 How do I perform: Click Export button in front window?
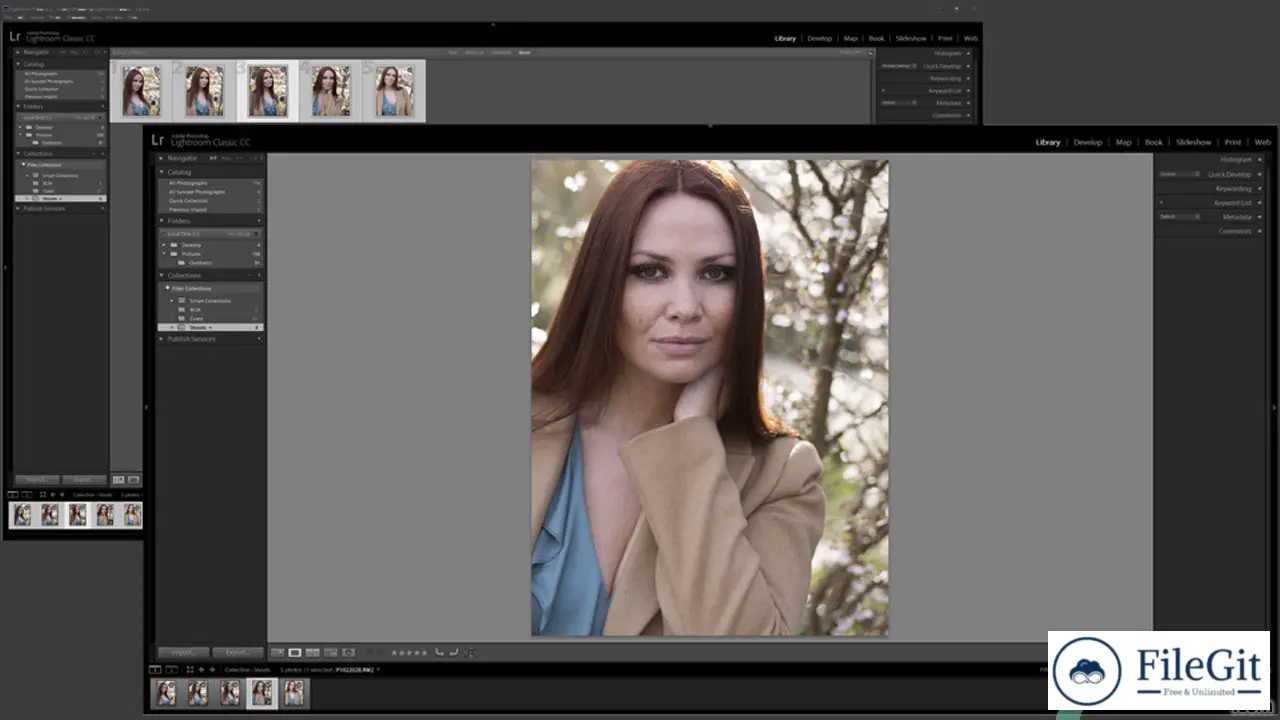point(239,652)
